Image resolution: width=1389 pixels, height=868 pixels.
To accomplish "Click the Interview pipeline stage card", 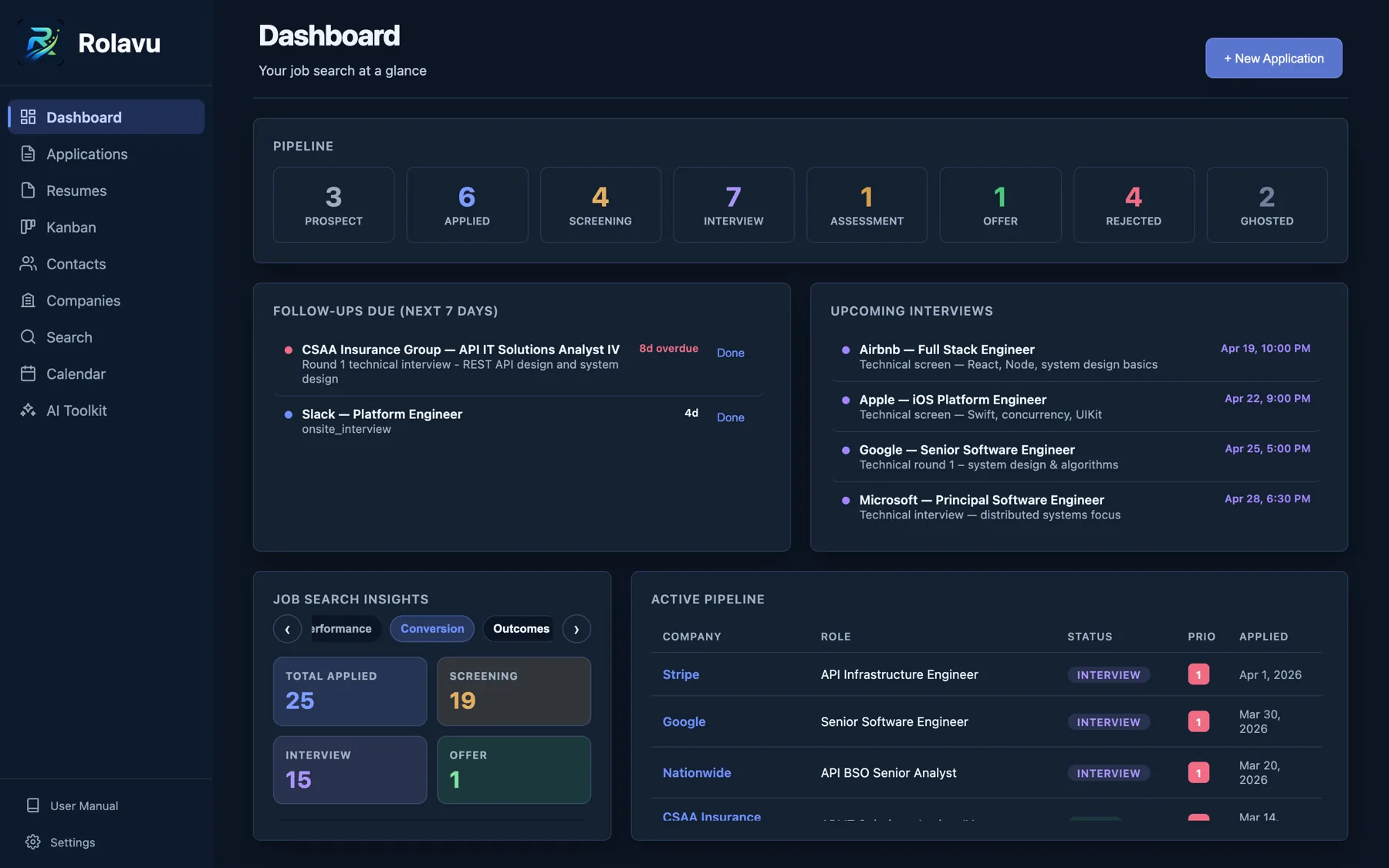I will pos(733,205).
